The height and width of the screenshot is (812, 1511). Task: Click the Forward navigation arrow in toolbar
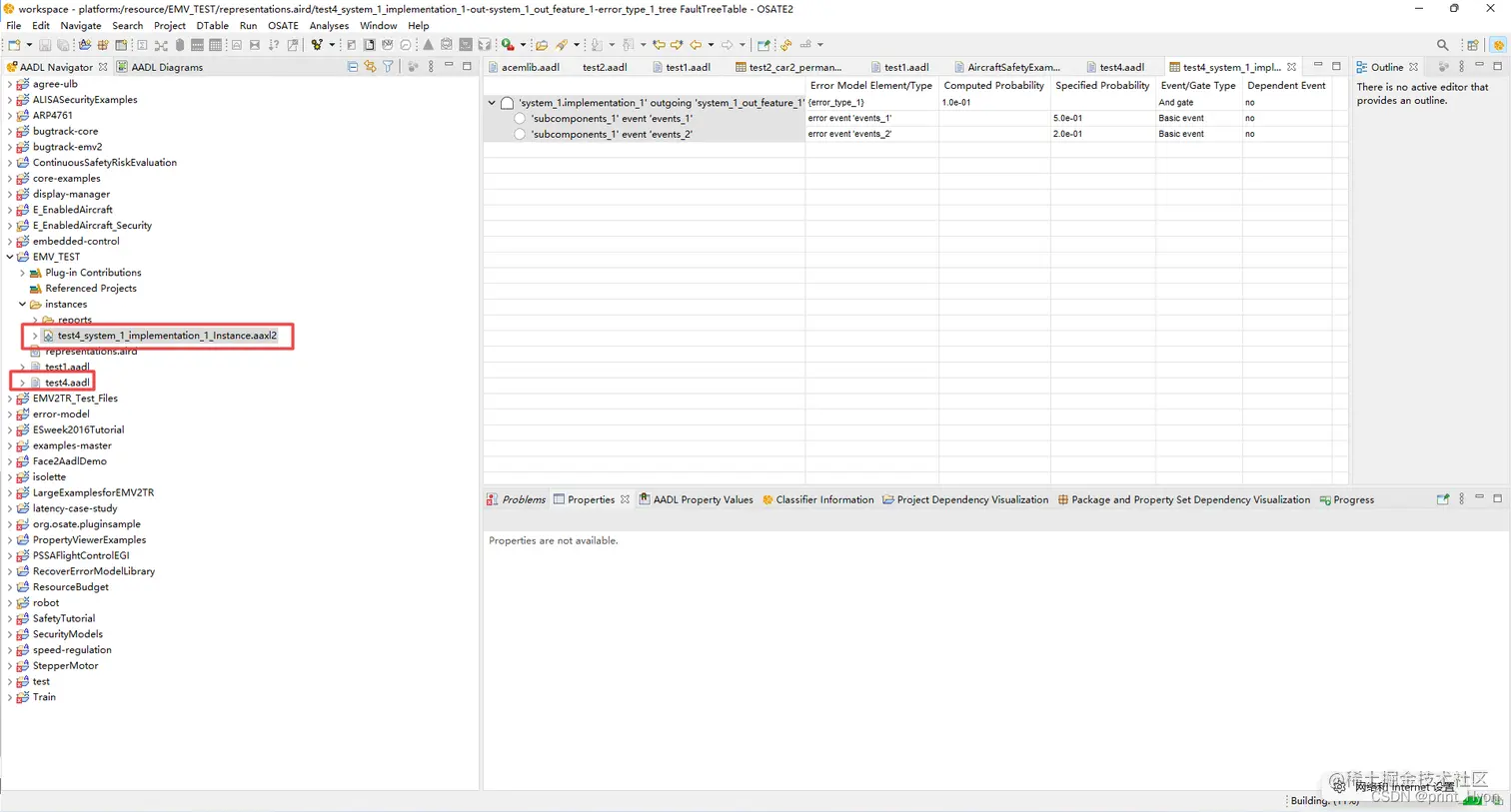point(727,45)
